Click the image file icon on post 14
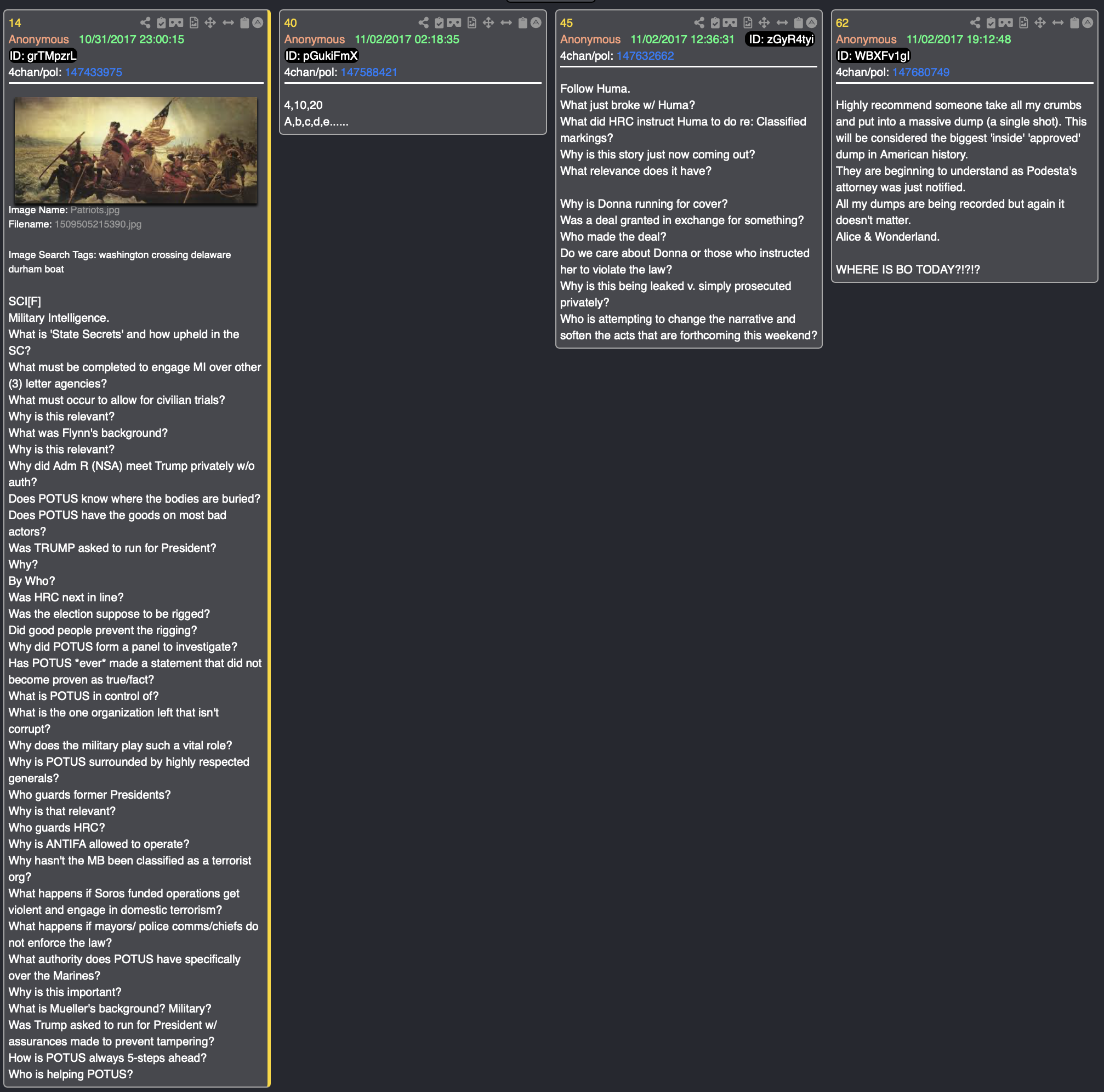This screenshot has height=1092, width=1104. (x=194, y=23)
